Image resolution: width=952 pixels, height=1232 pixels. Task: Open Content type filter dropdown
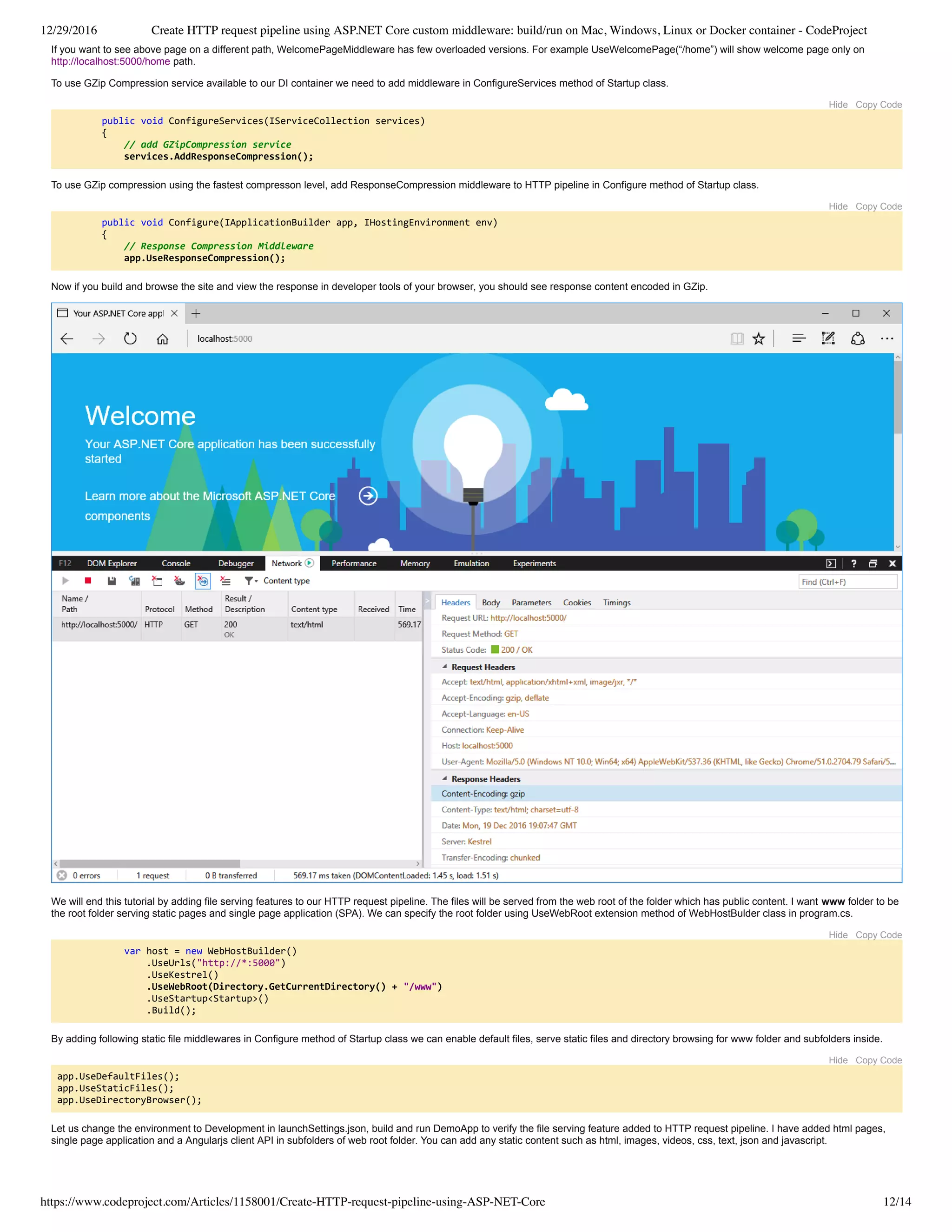coord(277,581)
